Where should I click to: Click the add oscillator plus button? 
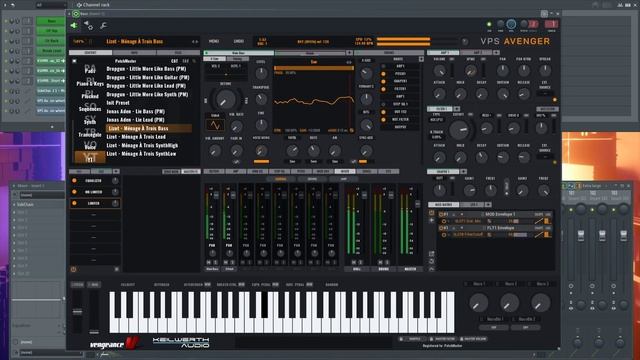click(x=349, y=53)
